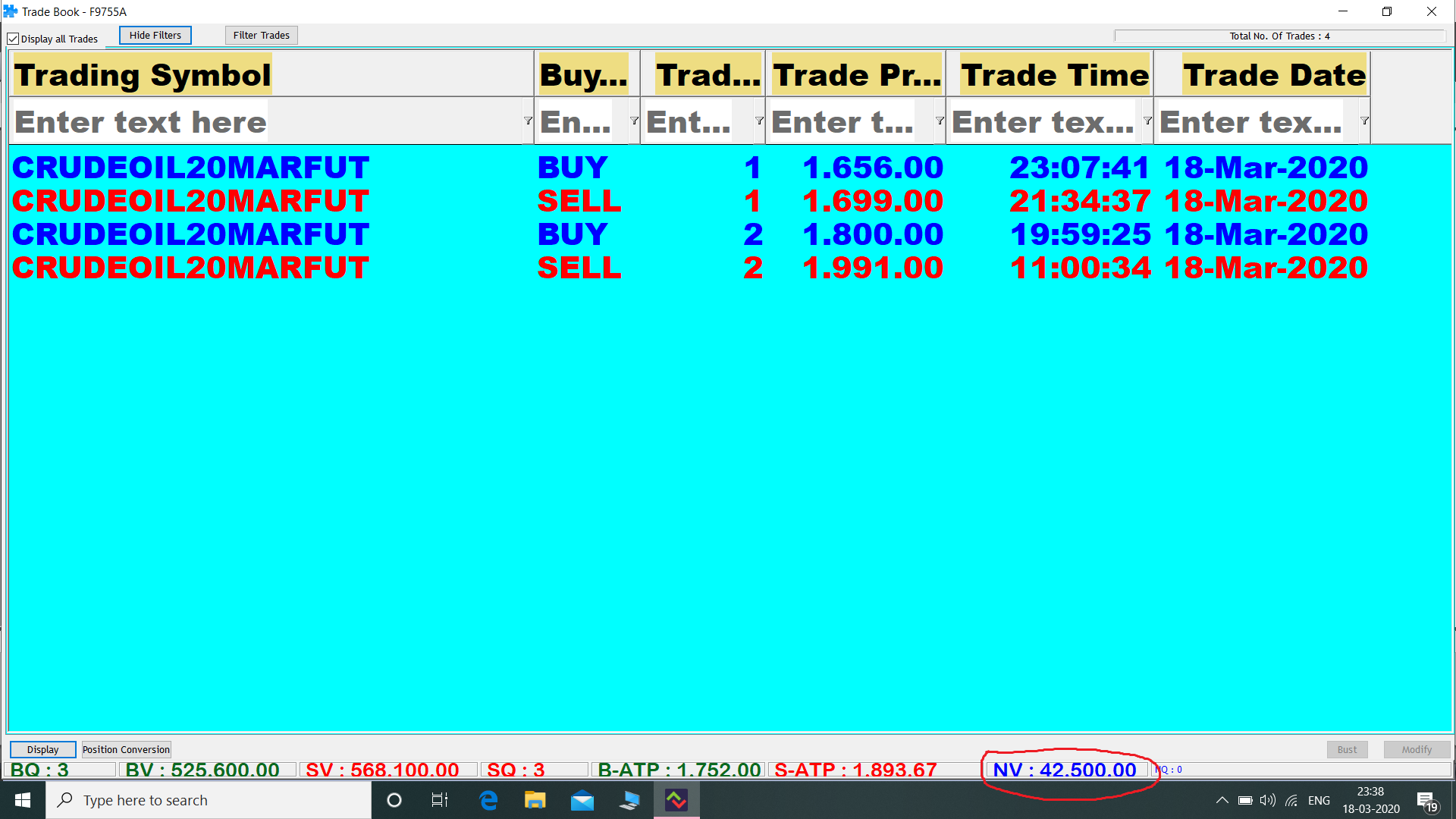Click the trading app icon in the taskbar
The image size is (1456, 819).
point(676,800)
